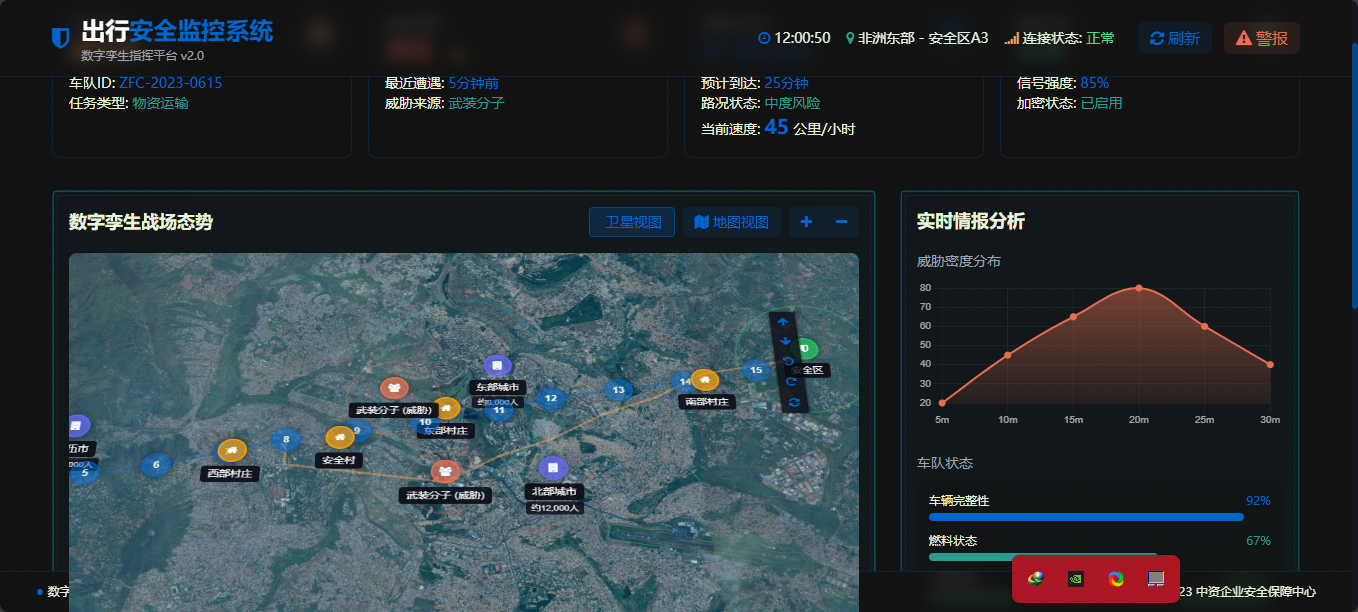This screenshot has width=1358, height=612.
Task: Reset map view with the sync icon
Action: tap(793, 402)
